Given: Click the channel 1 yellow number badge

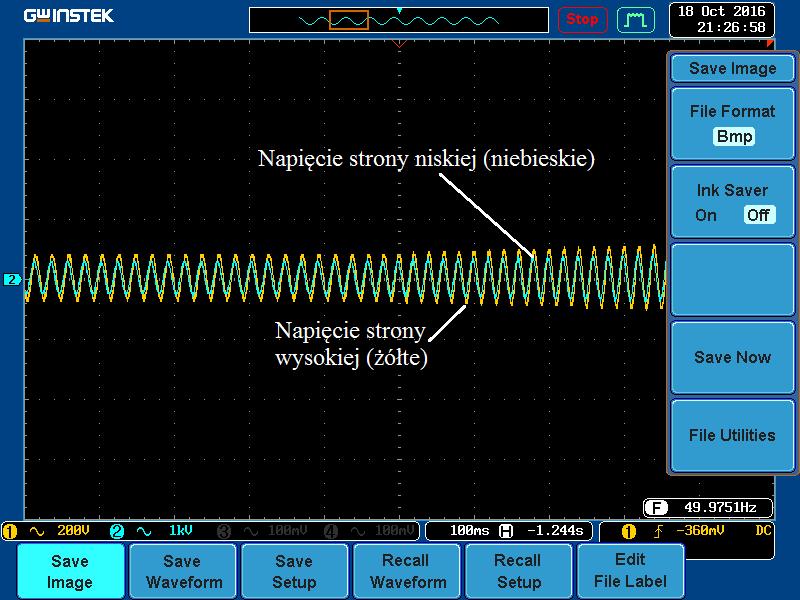Looking at the screenshot, I should click(10, 531).
